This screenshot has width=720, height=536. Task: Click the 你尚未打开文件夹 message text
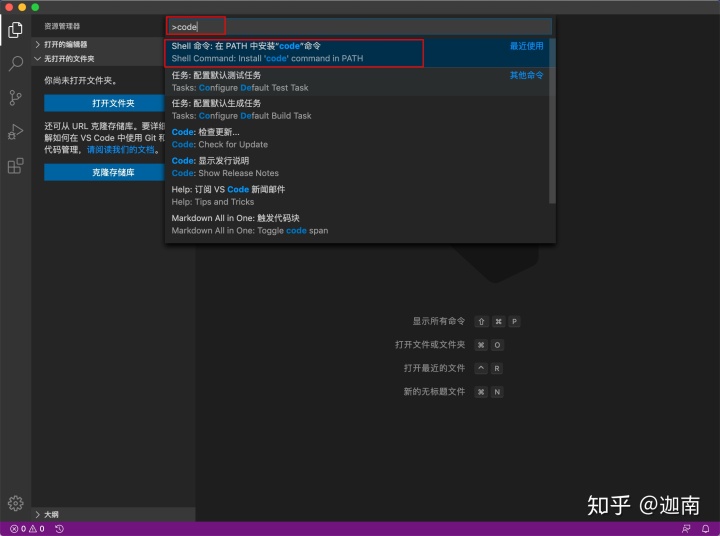click(x=80, y=81)
